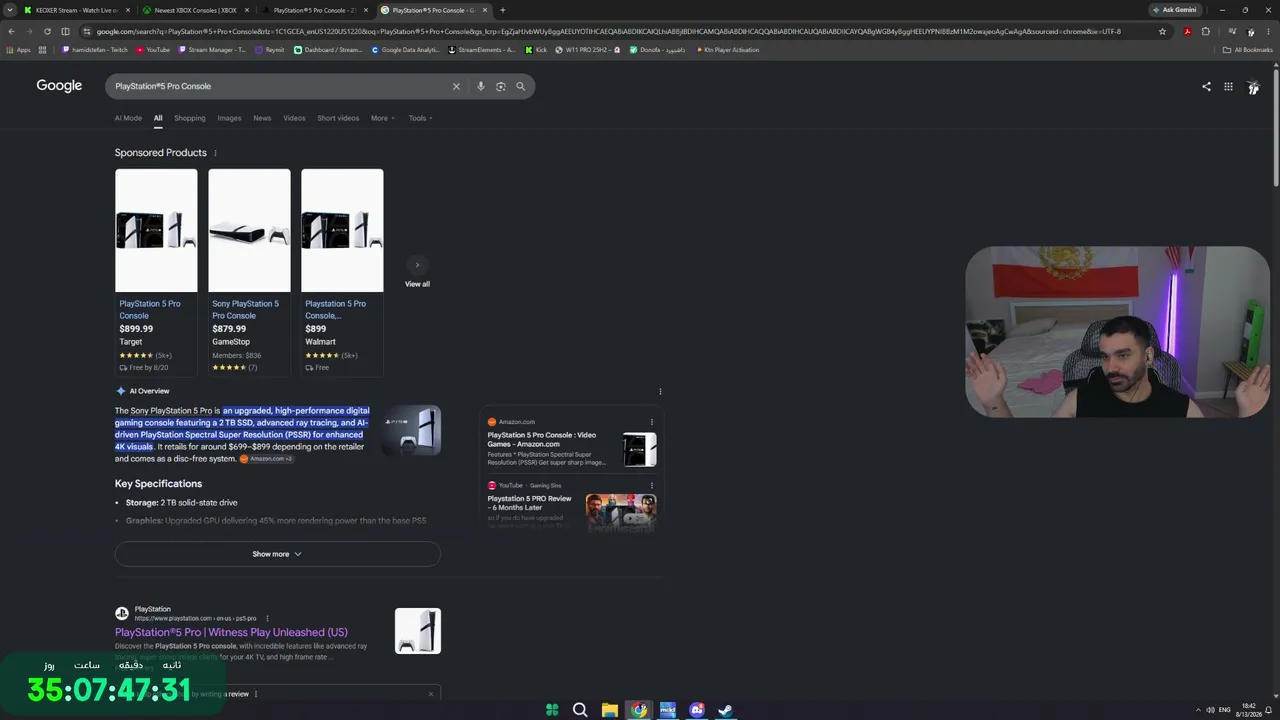Switch to the Newest XBOX Consoles tab

point(195,10)
